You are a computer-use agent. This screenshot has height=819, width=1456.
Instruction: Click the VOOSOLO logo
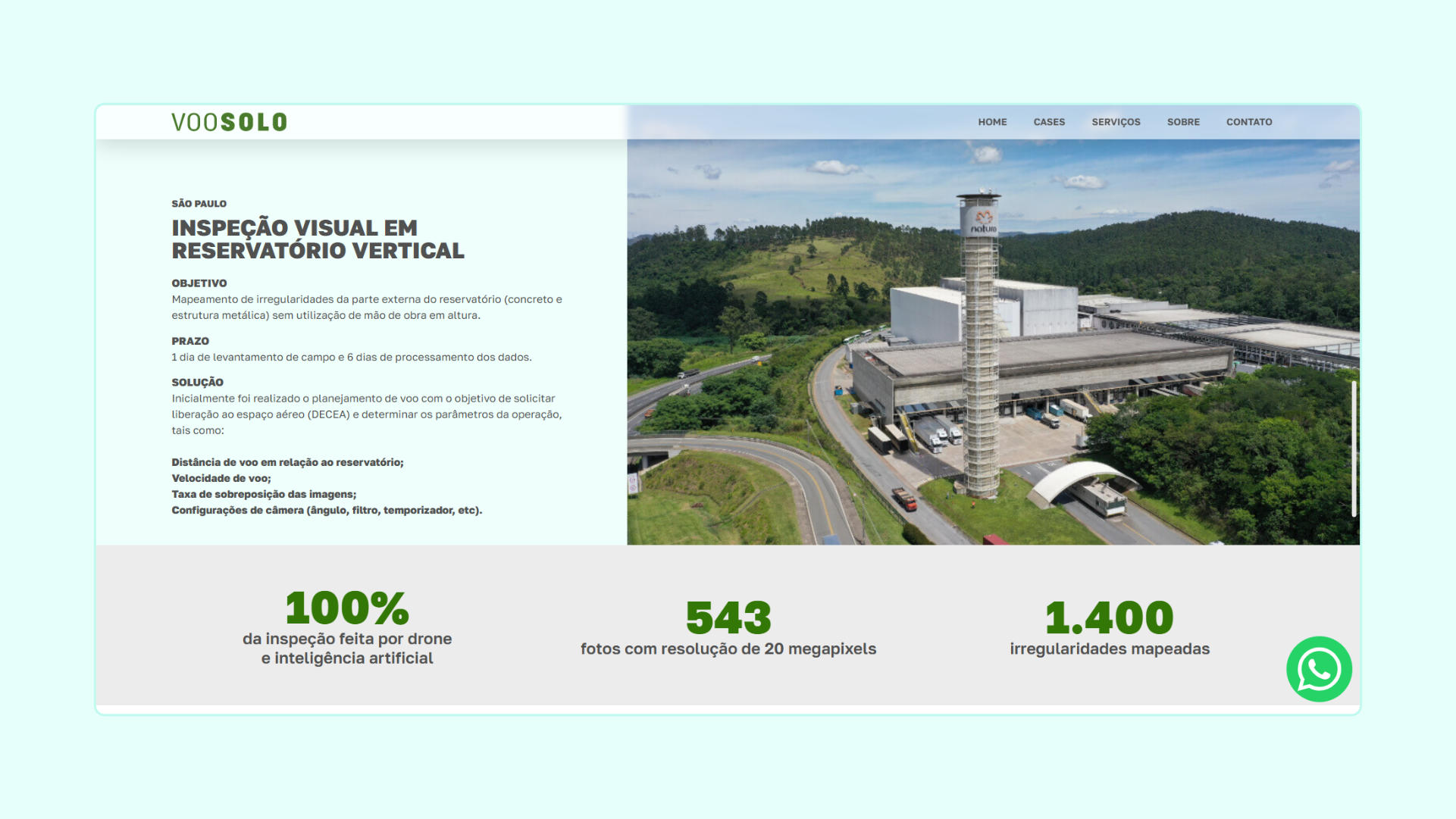click(x=229, y=122)
